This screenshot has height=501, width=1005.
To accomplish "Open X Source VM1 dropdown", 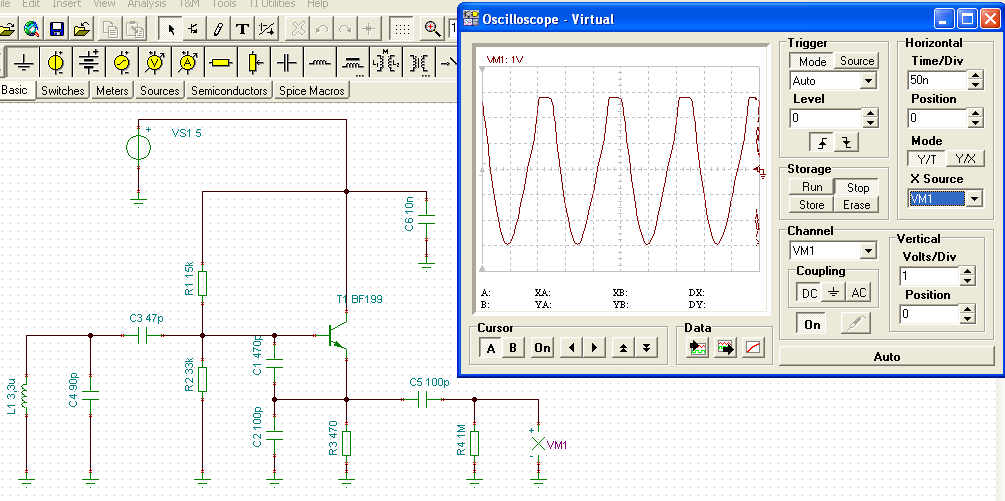I will click(x=974, y=199).
